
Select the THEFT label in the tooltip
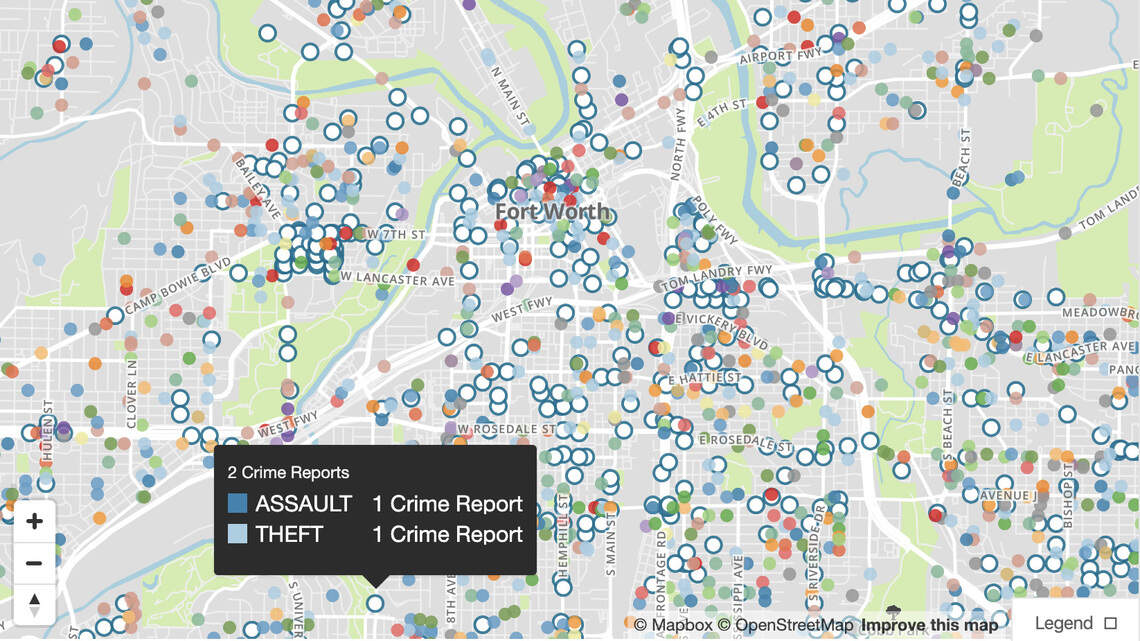click(x=289, y=534)
